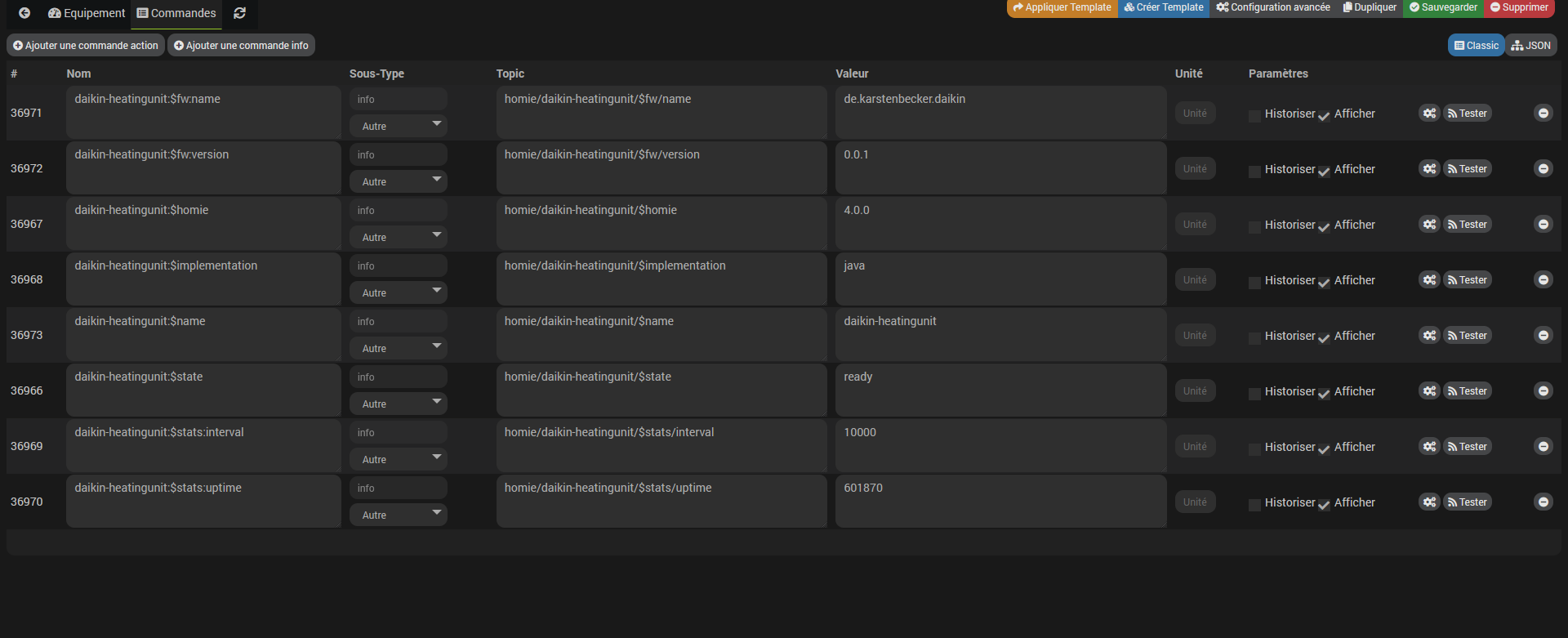
Task: Enable Historiser for $fw:name command
Action: pyautogui.click(x=1254, y=116)
